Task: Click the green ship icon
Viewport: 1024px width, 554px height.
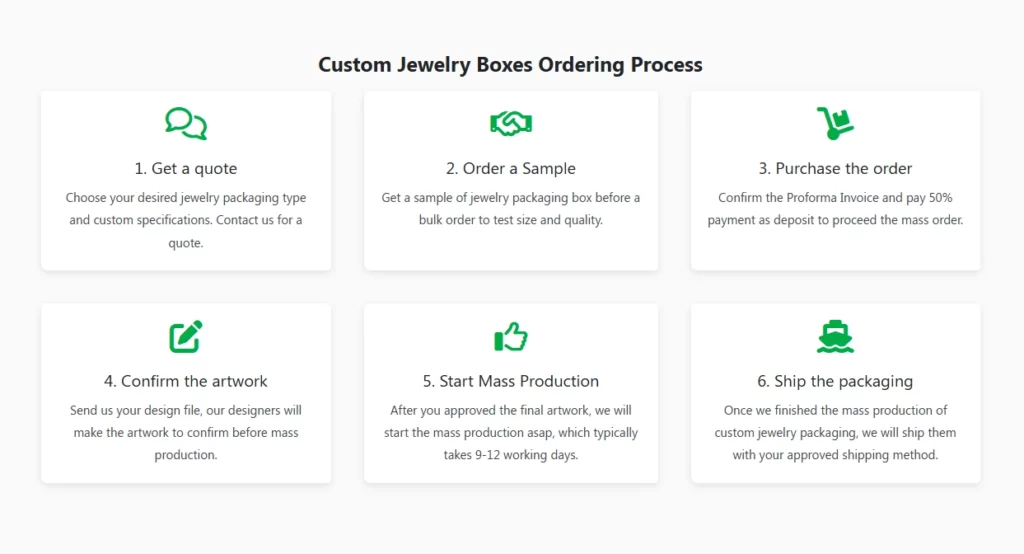Action: (835, 336)
